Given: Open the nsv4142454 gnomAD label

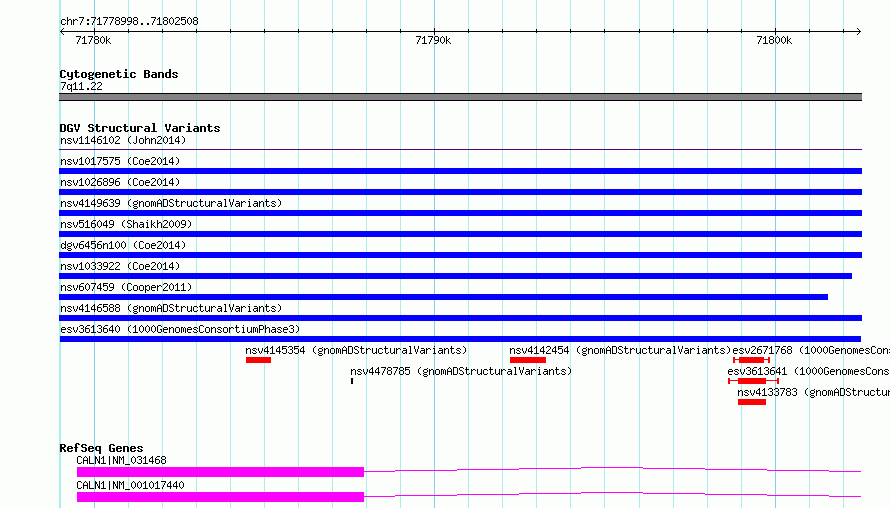Looking at the screenshot, I should coord(620,350).
